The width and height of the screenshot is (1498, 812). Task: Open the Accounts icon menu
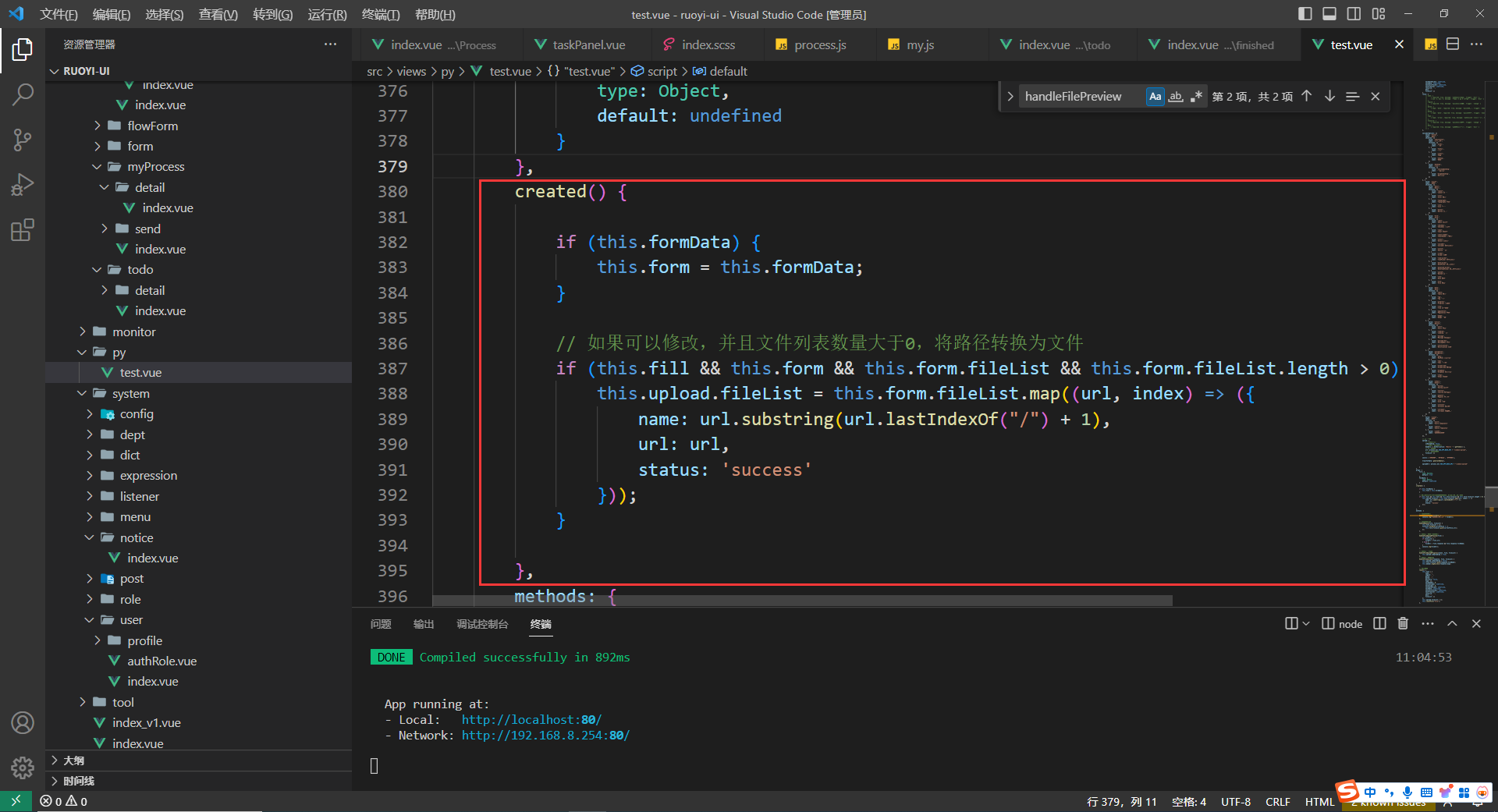point(23,723)
